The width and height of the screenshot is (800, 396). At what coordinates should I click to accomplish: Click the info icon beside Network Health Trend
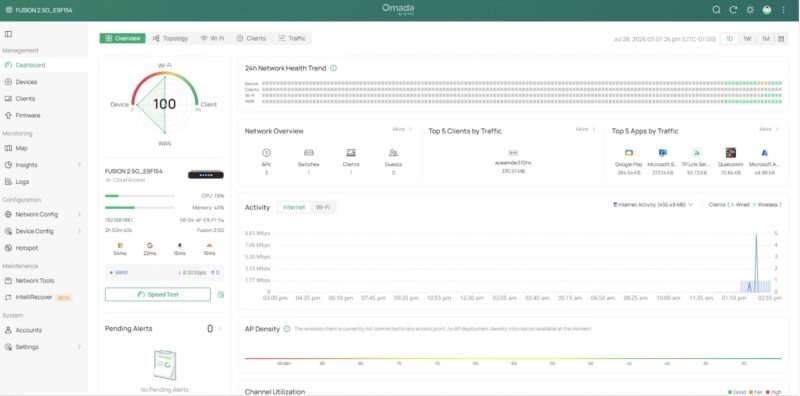[x=333, y=68]
